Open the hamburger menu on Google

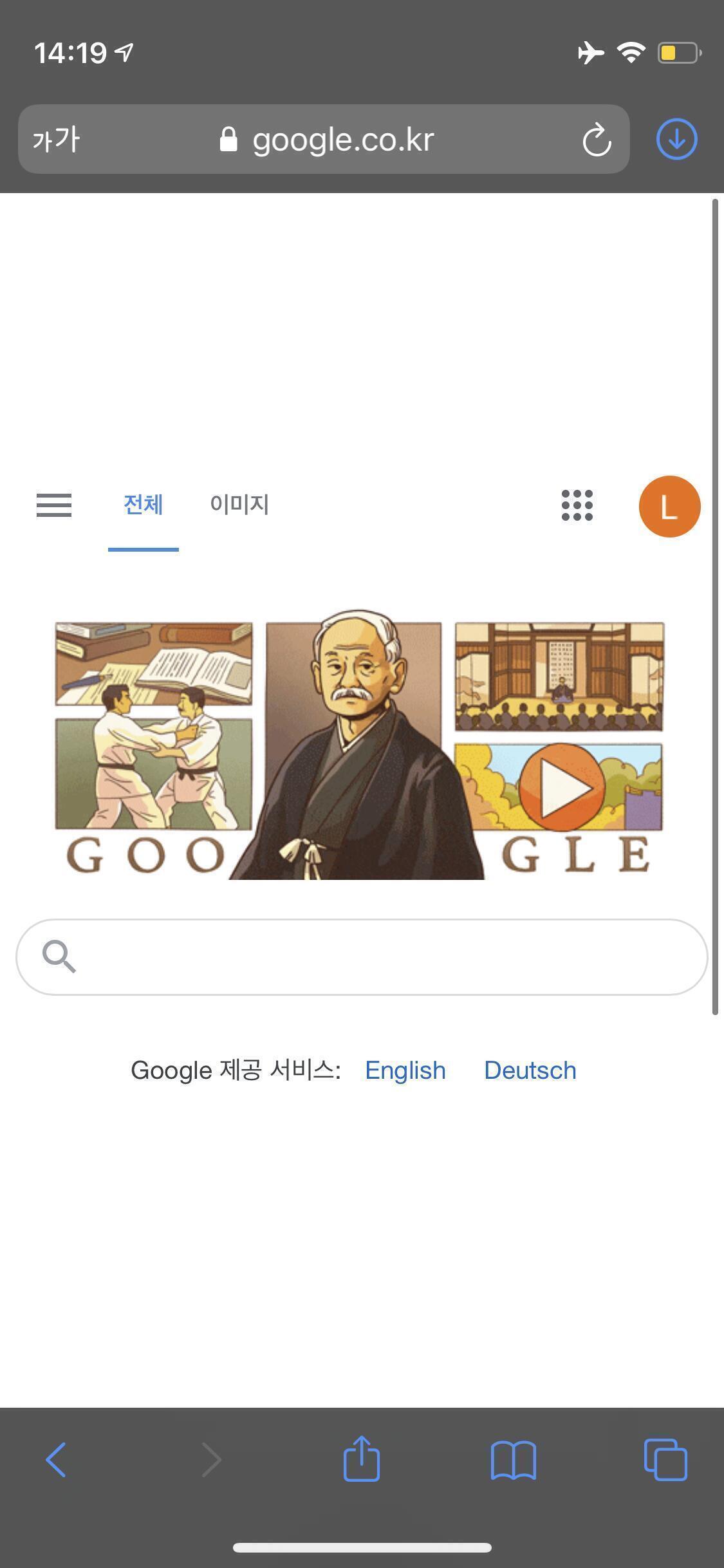click(54, 505)
